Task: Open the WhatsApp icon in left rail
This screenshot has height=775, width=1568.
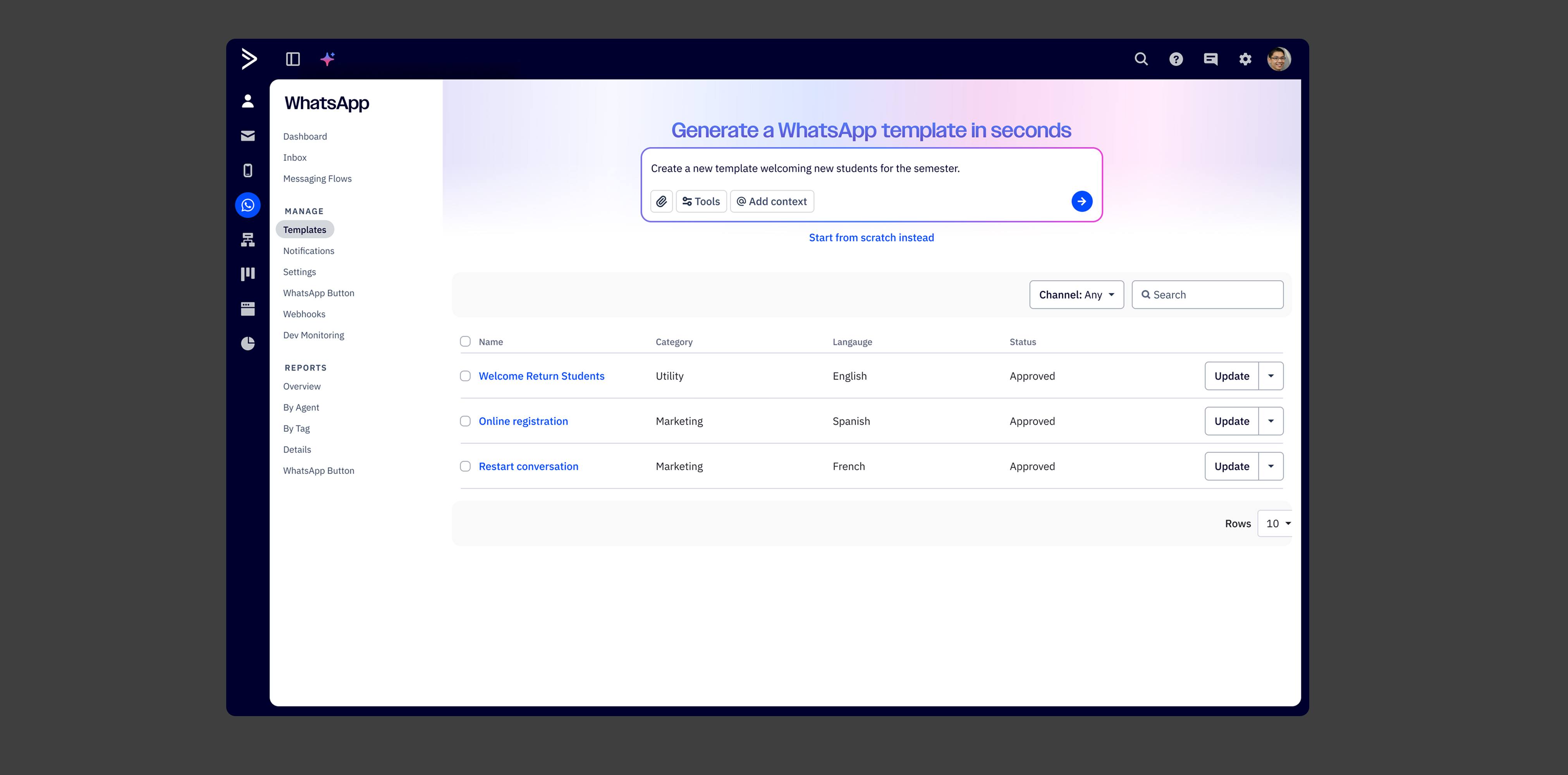Action: (248, 205)
